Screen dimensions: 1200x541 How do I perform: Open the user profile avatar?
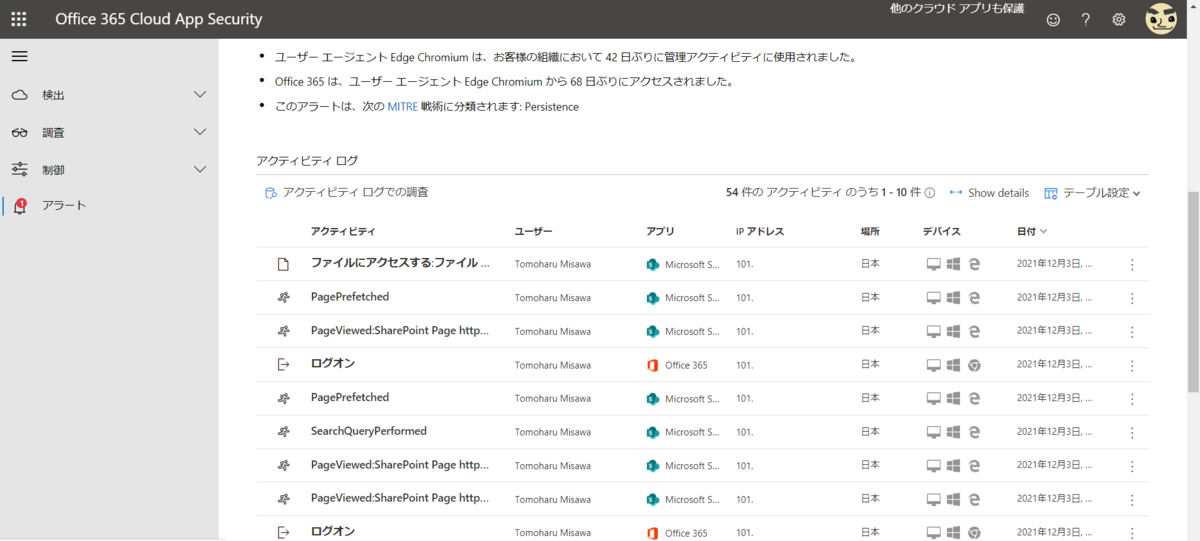(1160, 18)
